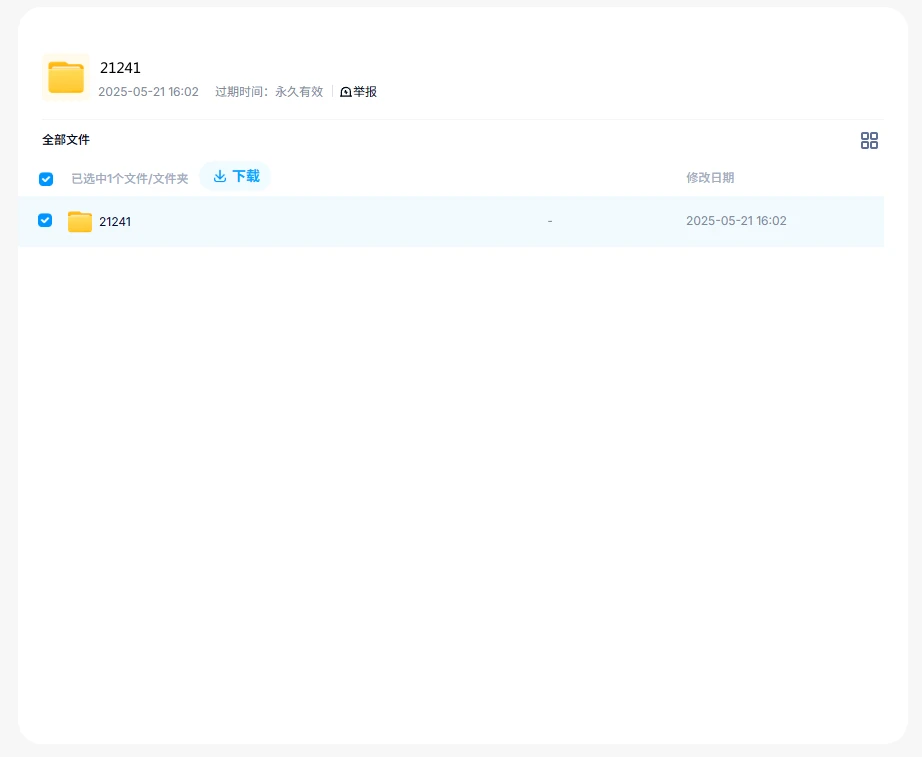Uncheck the 21241 folder row checkbox
The width and height of the screenshot is (922, 757).
[x=45, y=220]
